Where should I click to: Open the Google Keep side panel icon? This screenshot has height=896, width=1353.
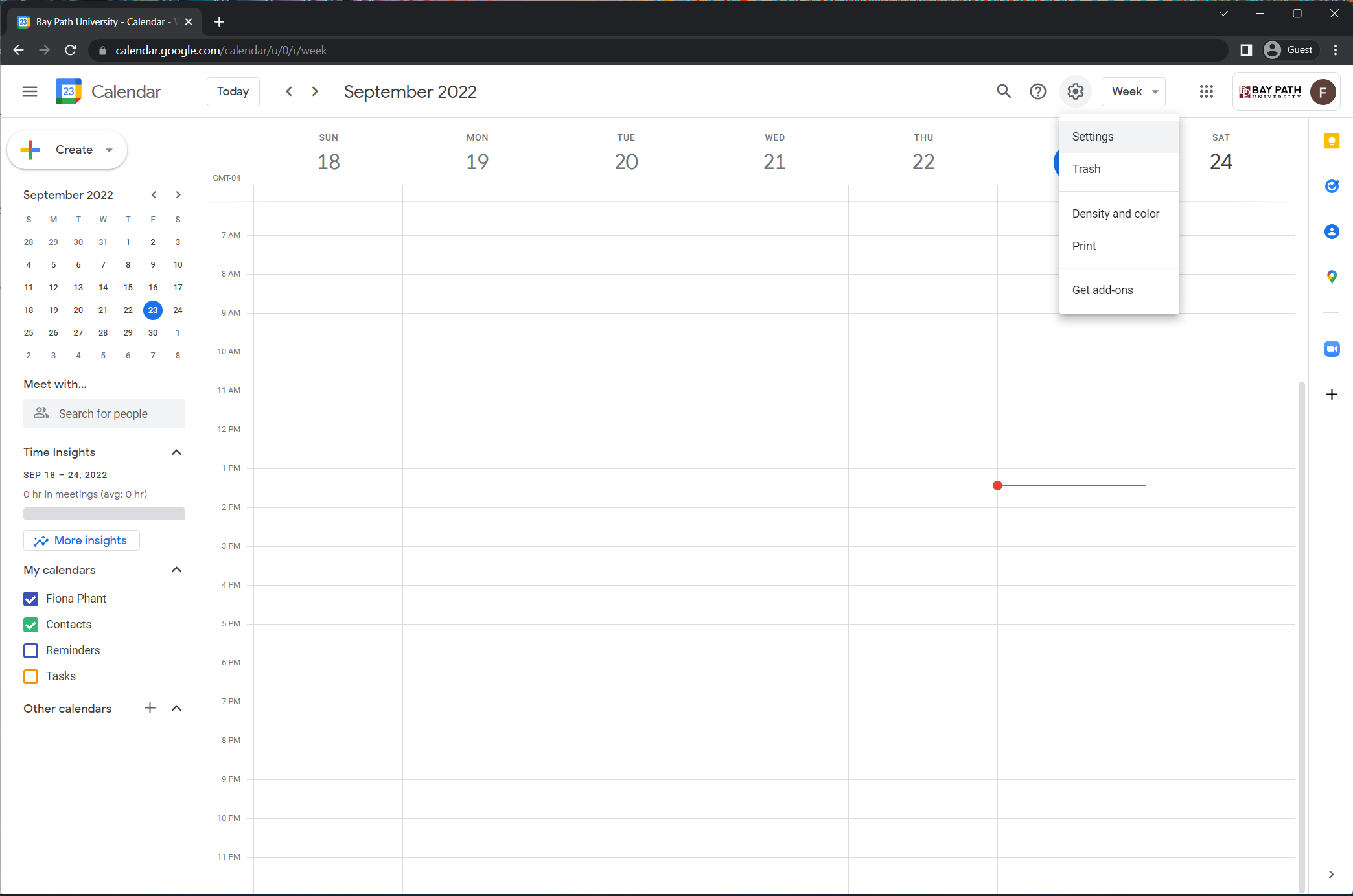pyautogui.click(x=1331, y=141)
